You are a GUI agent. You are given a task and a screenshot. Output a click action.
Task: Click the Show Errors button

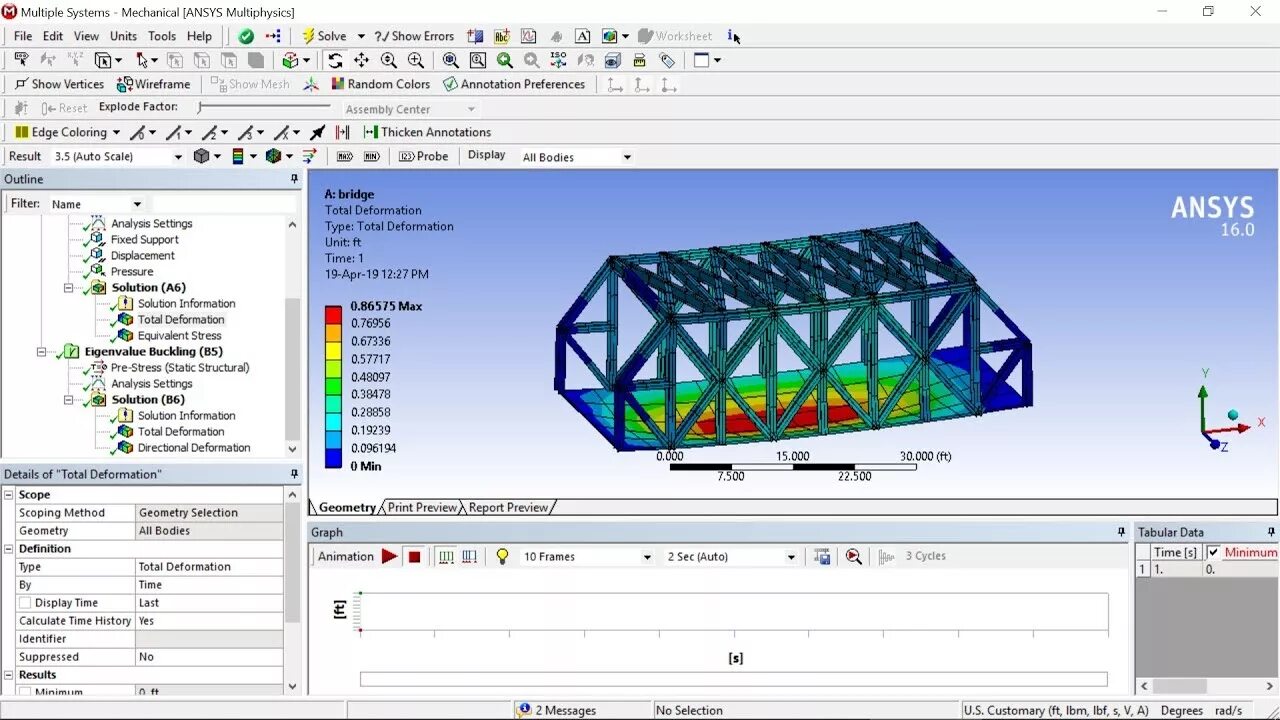pyautogui.click(x=414, y=36)
